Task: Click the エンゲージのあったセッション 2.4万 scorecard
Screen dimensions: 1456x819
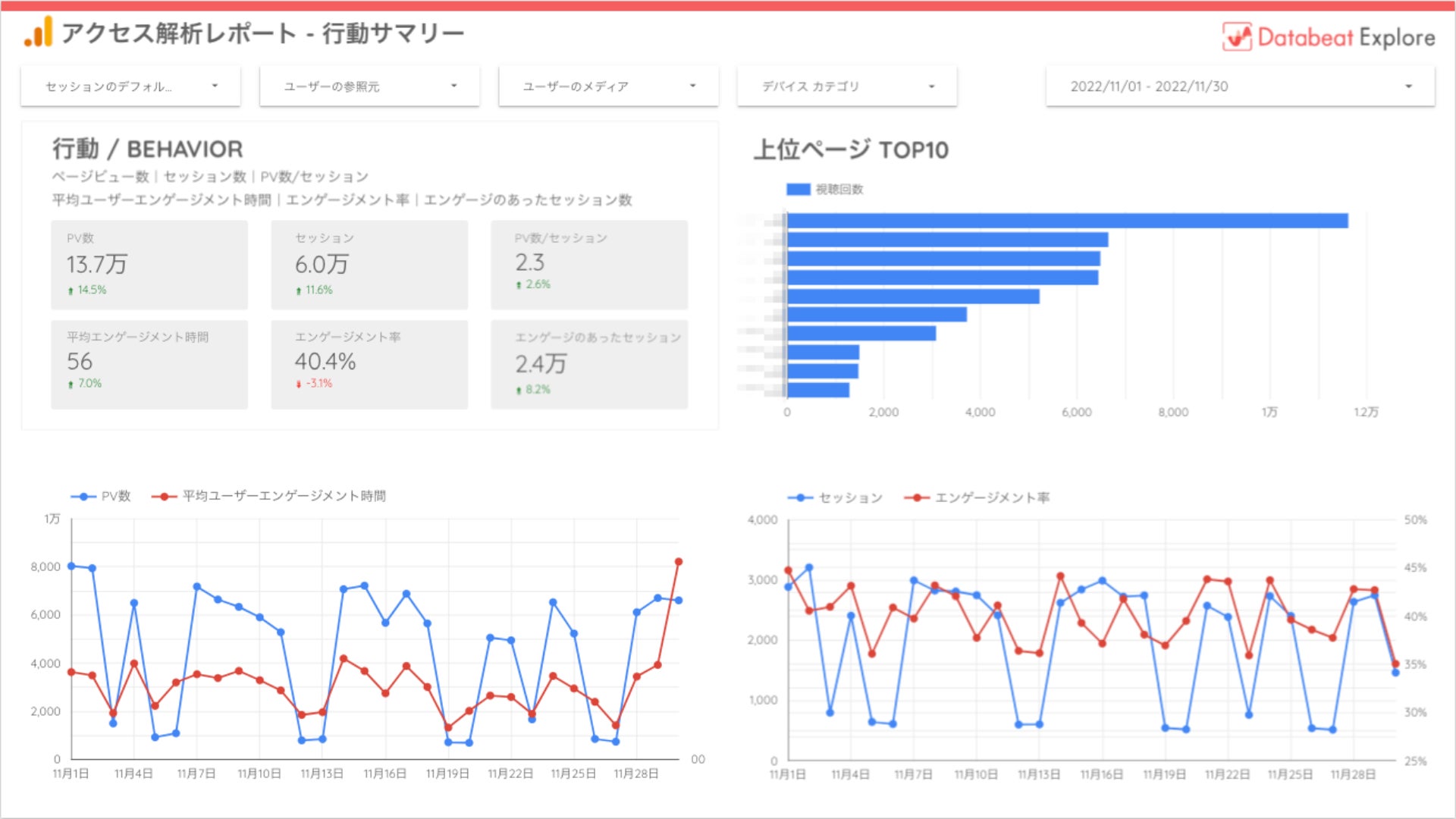Action: 589,364
